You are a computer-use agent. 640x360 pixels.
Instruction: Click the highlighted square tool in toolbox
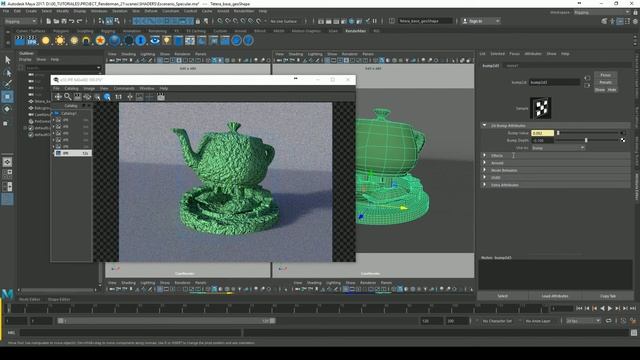coord(7,97)
